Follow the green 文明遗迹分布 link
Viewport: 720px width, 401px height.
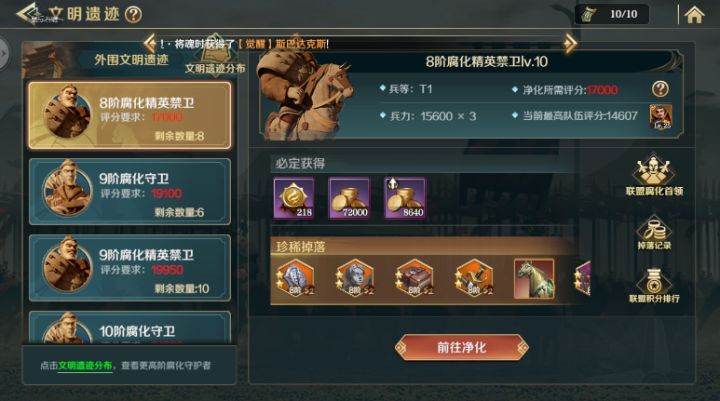click(85, 366)
